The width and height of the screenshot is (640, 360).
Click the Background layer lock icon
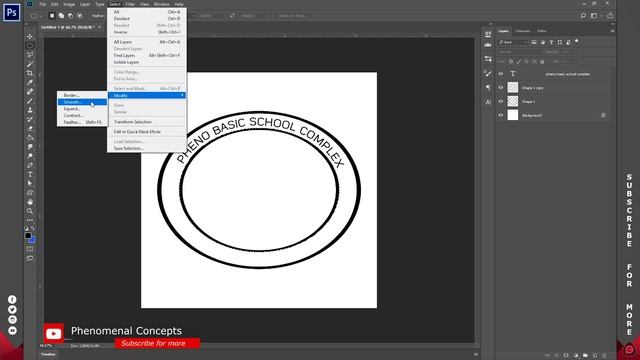(x=603, y=115)
